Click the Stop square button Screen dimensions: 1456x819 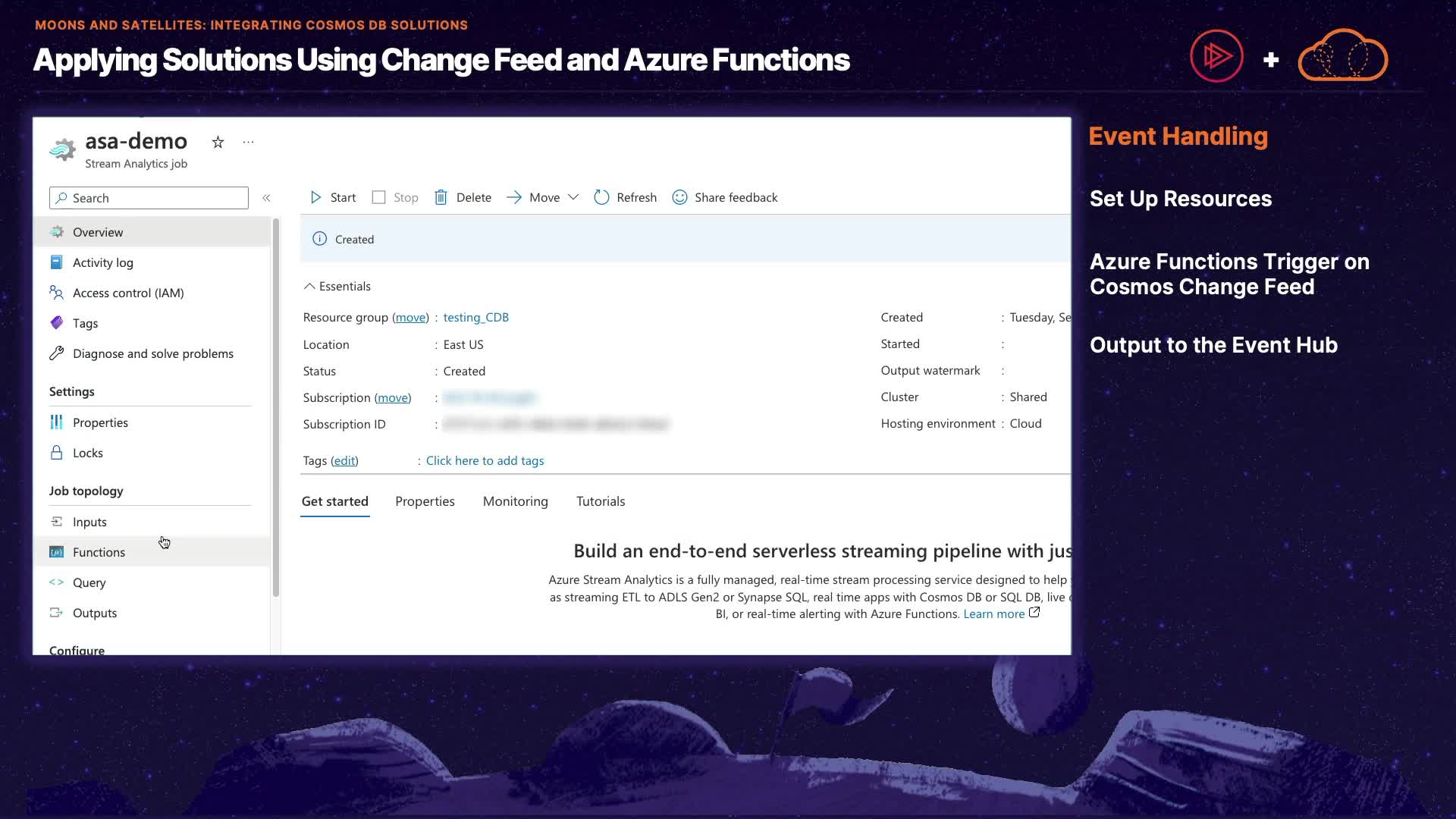tap(379, 198)
